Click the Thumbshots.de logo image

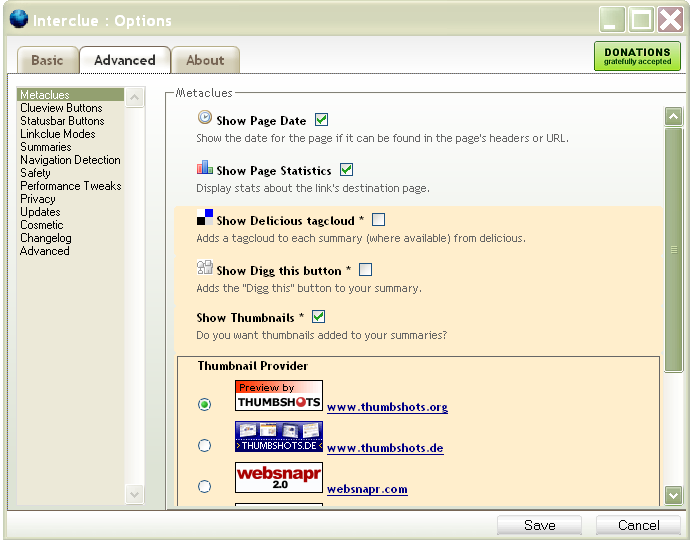point(279,436)
